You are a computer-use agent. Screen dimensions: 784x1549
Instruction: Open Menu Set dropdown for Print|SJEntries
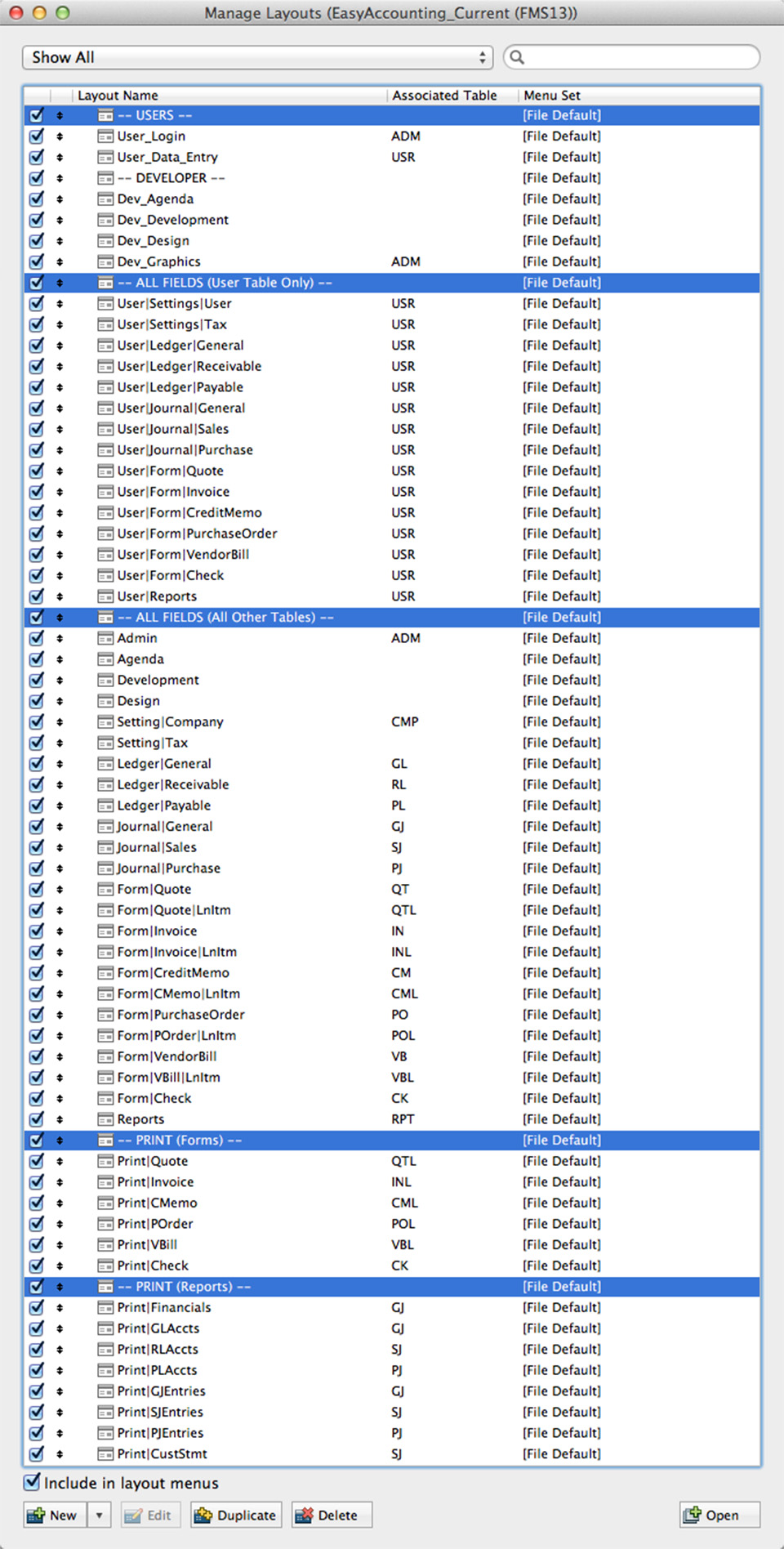click(x=562, y=1413)
